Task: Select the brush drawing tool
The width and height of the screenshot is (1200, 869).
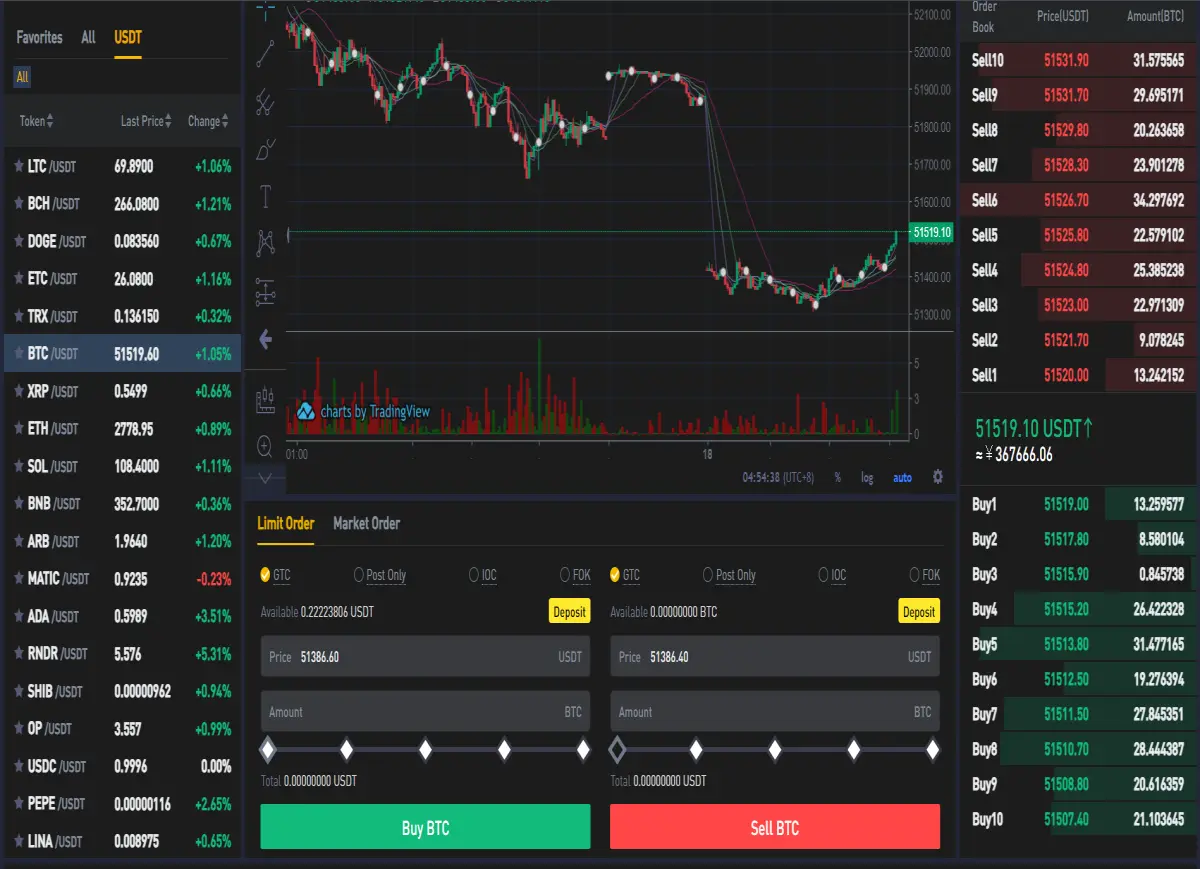Action: [265, 149]
